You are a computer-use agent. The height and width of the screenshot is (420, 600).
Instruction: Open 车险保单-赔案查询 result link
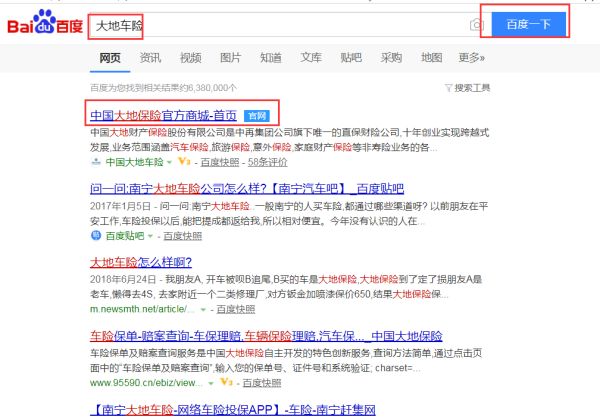tap(266, 336)
